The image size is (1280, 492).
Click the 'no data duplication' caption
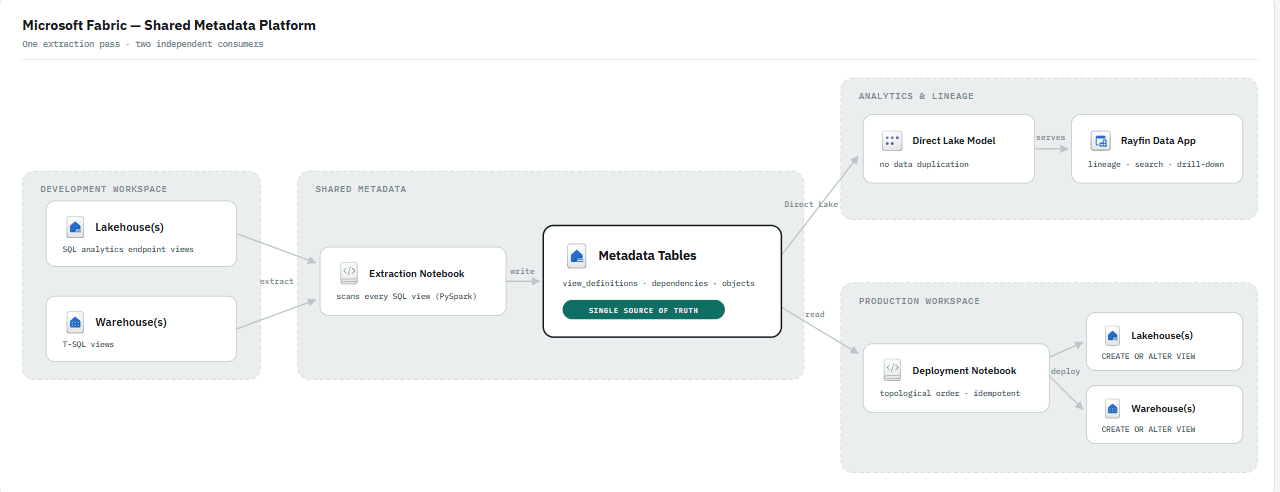click(x=924, y=164)
